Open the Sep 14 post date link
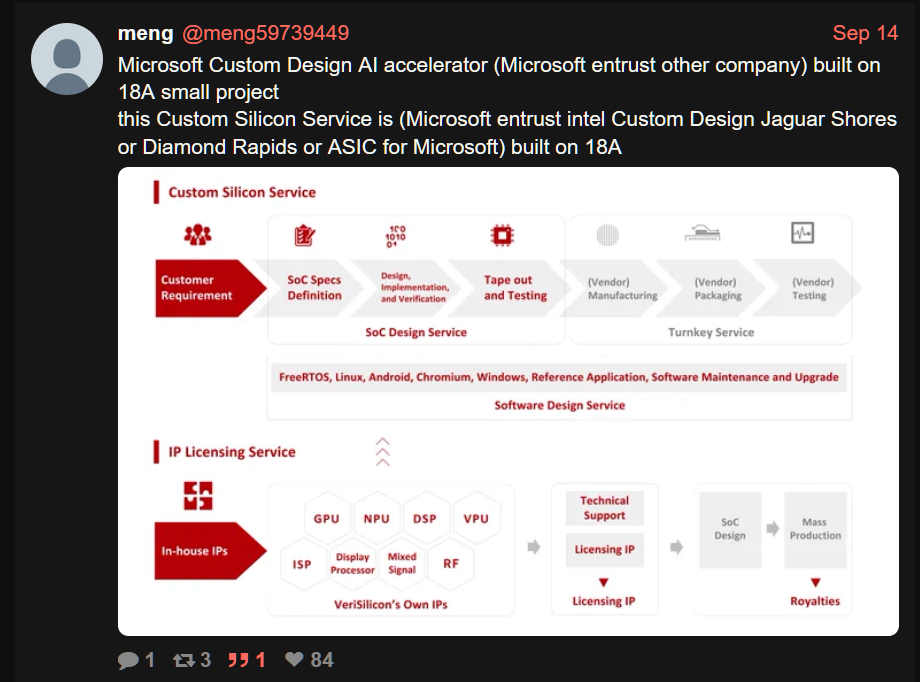 pyautogui.click(x=865, y=33)
